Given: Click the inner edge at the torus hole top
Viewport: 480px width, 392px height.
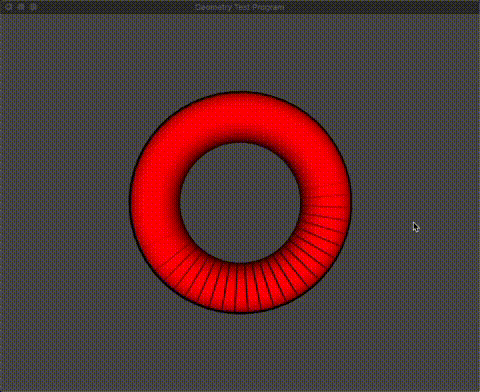Looking at the screenshot, I should click(x=240, y=143).
